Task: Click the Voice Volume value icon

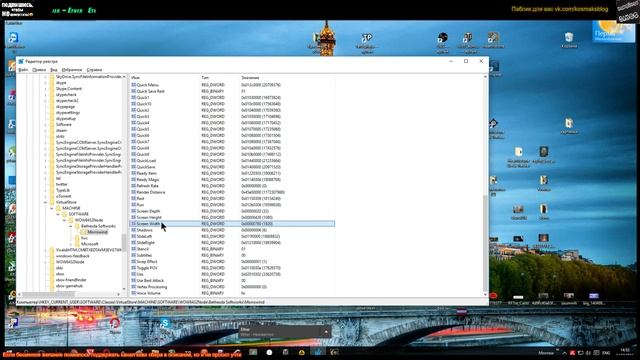Action: [x=133, y=293]
